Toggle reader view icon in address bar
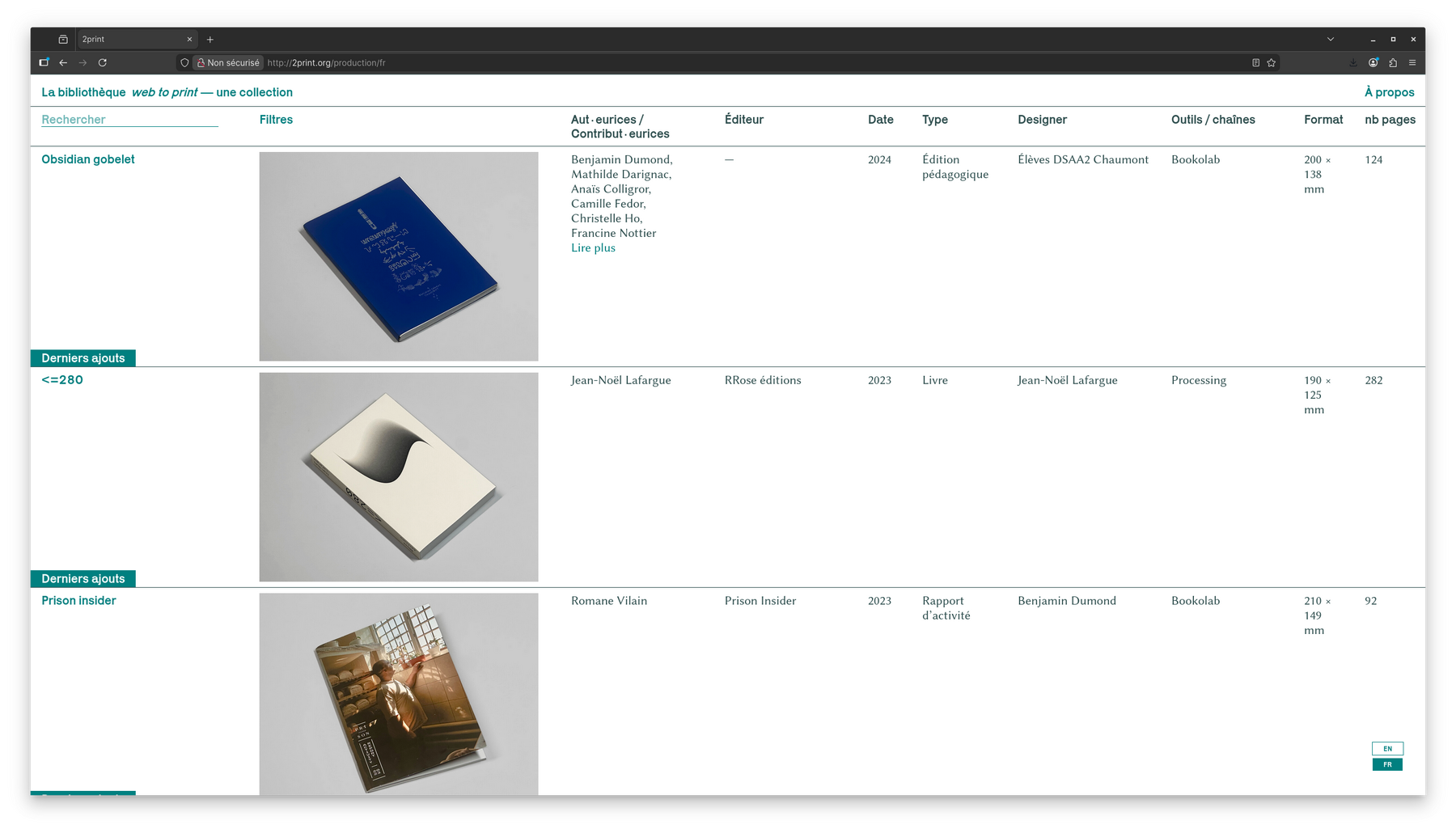 (1255, 62)
